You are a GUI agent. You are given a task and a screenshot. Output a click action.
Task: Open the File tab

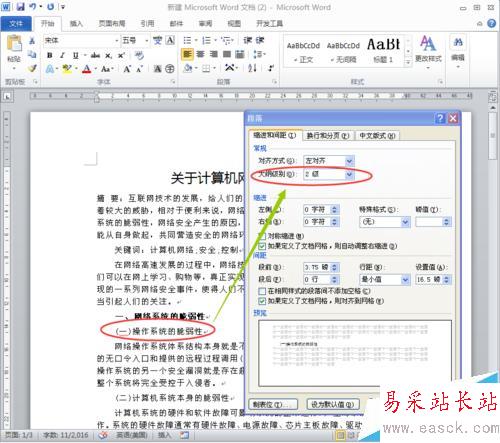point(16,23)
